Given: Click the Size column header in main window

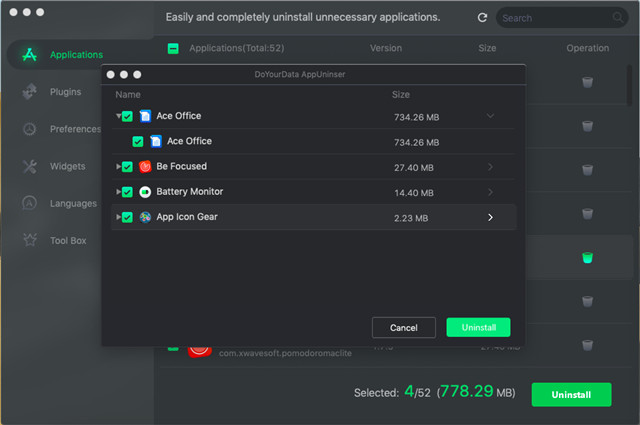Looking at the screenshot, I should 487,48.
